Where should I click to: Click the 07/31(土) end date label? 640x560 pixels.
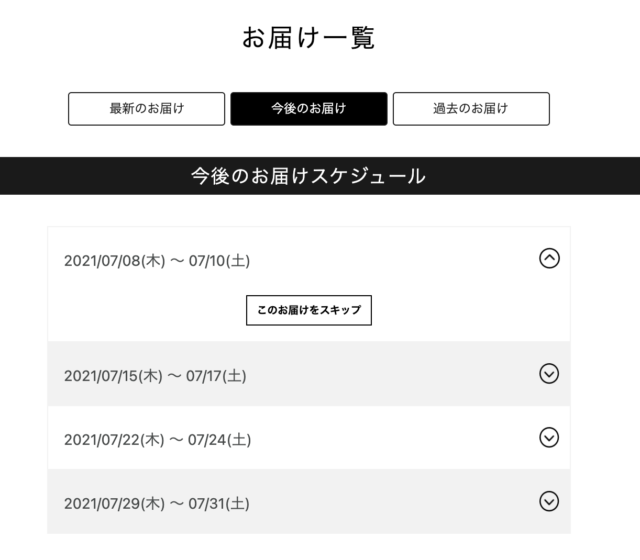click(x=219, y=504)
